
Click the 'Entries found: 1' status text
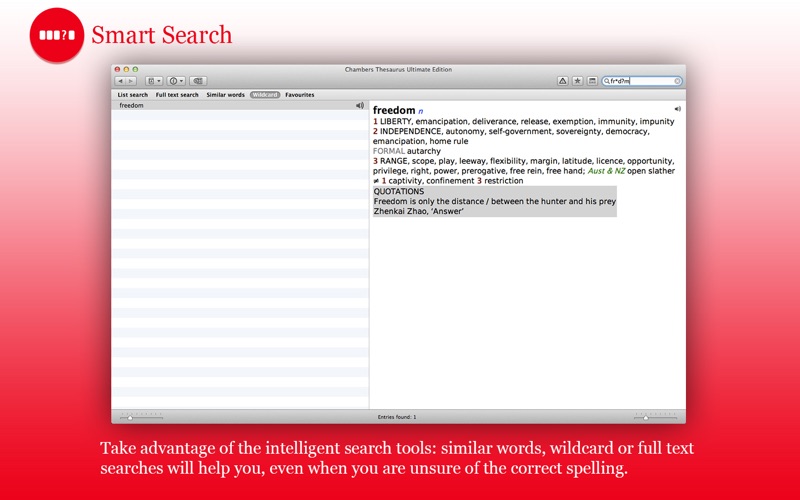[x=397, y=417]
